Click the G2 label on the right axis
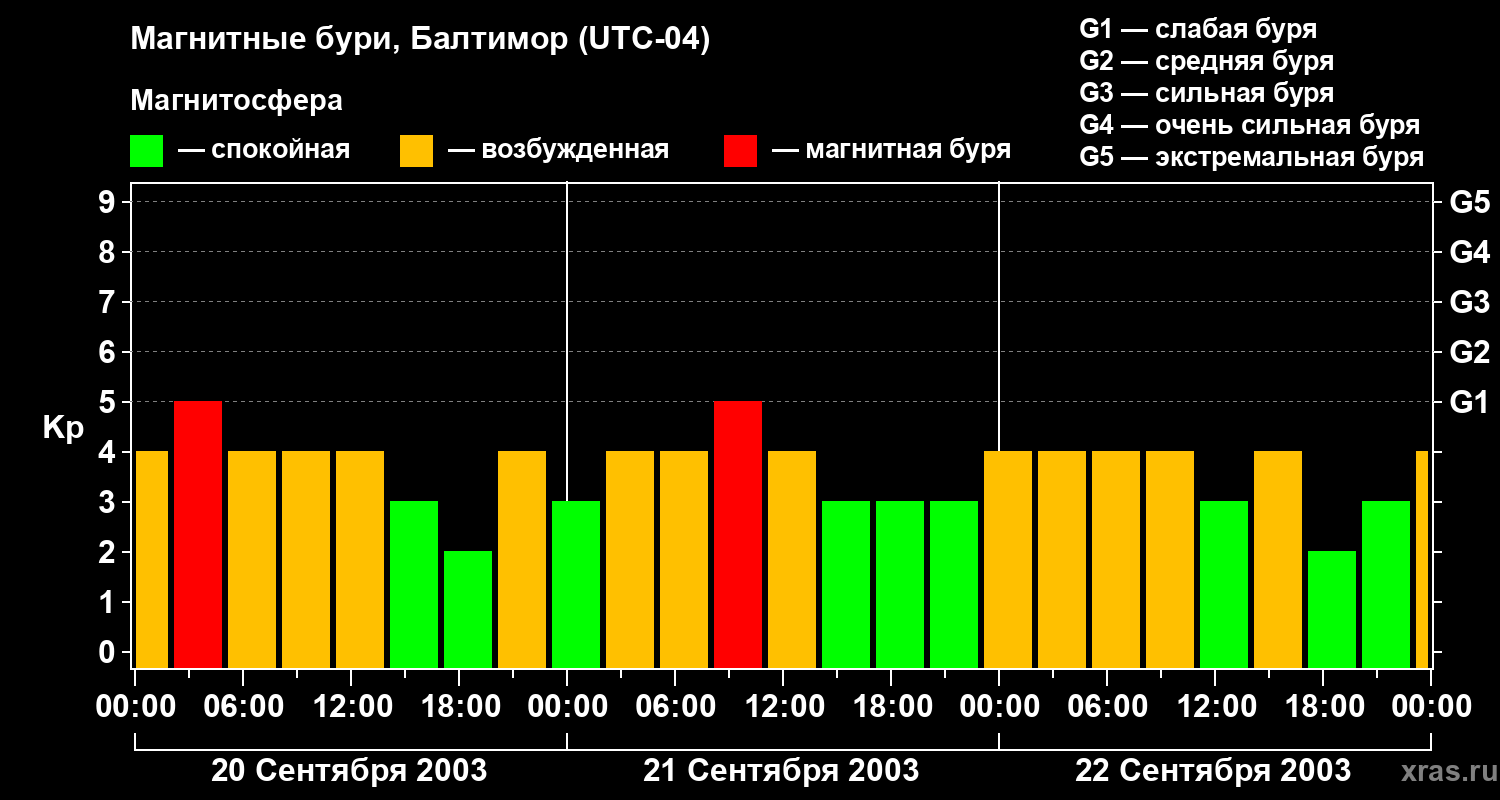The width and height of the screenshot is (1500, 800). coord(1470,352)
